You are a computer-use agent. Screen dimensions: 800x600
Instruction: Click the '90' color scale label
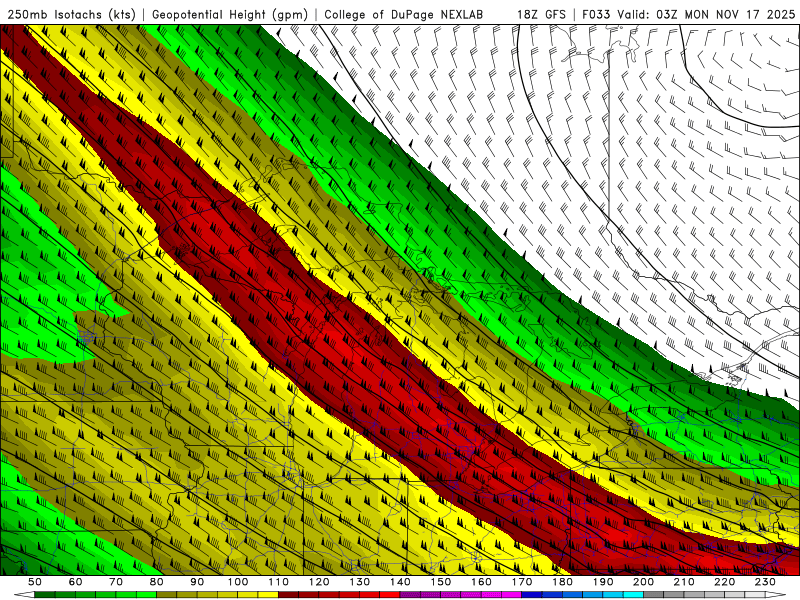197,582
